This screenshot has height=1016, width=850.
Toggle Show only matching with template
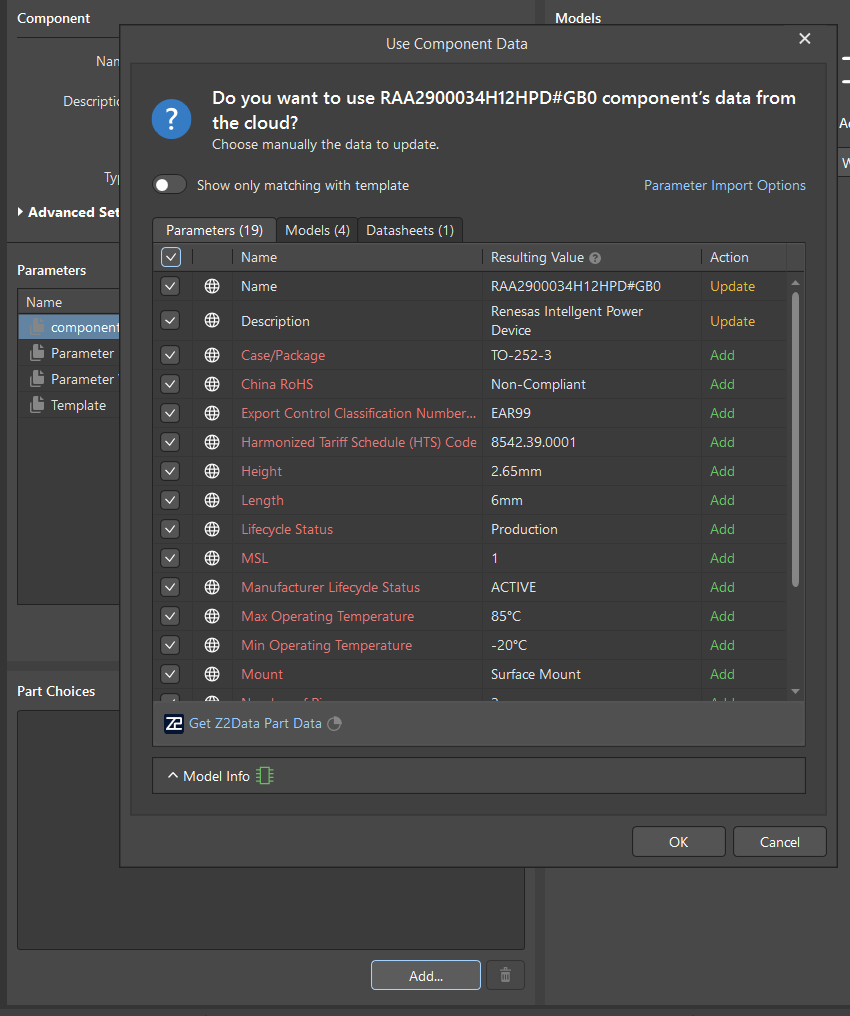coord(170,185)
